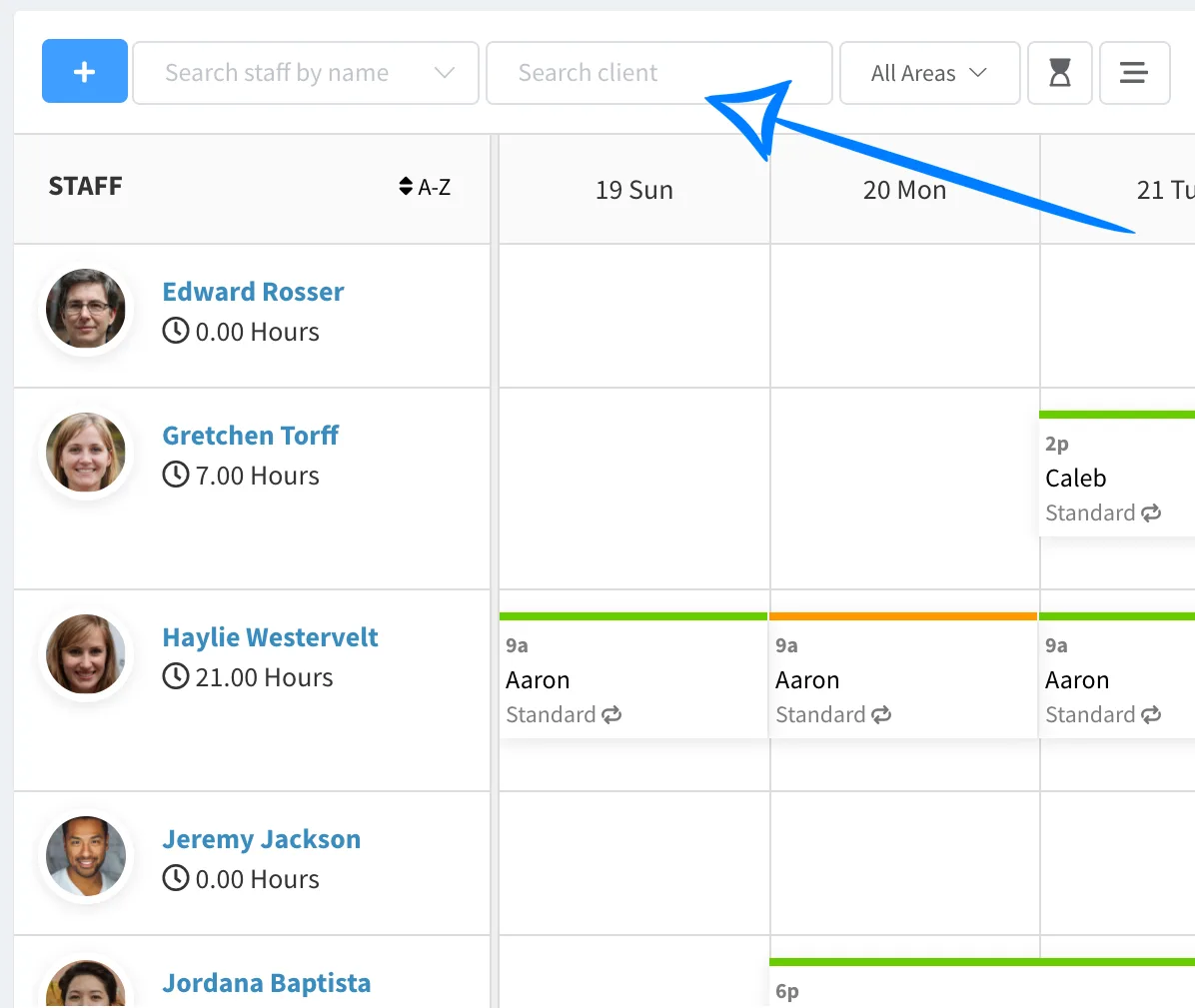Click repeat icon on Monday Aaron shift

point(881,714)
